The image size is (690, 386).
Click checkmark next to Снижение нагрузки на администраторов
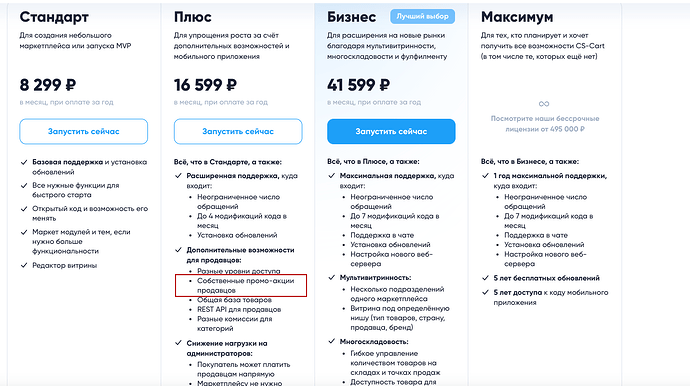tap(178, 343)
